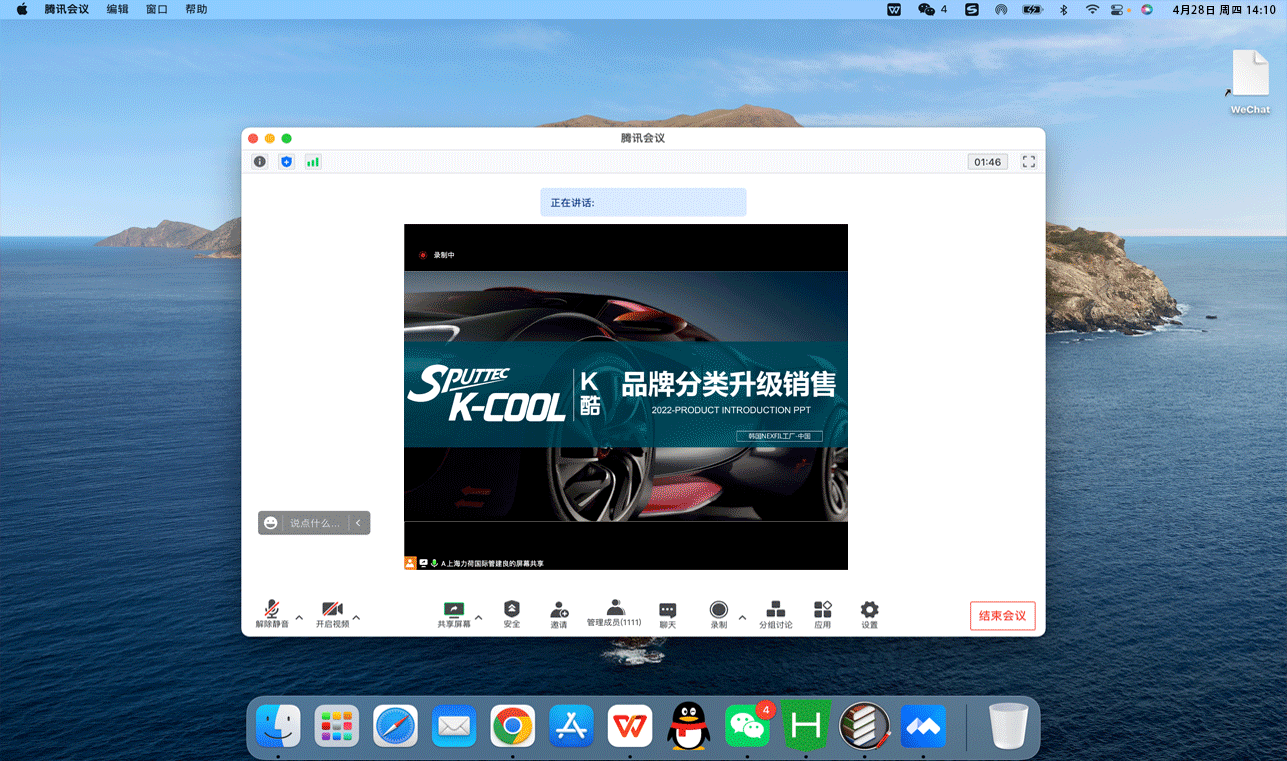1287x761 pixels.
Task: Open AirDrop status in menu bar
Action: pos(1001,9)
